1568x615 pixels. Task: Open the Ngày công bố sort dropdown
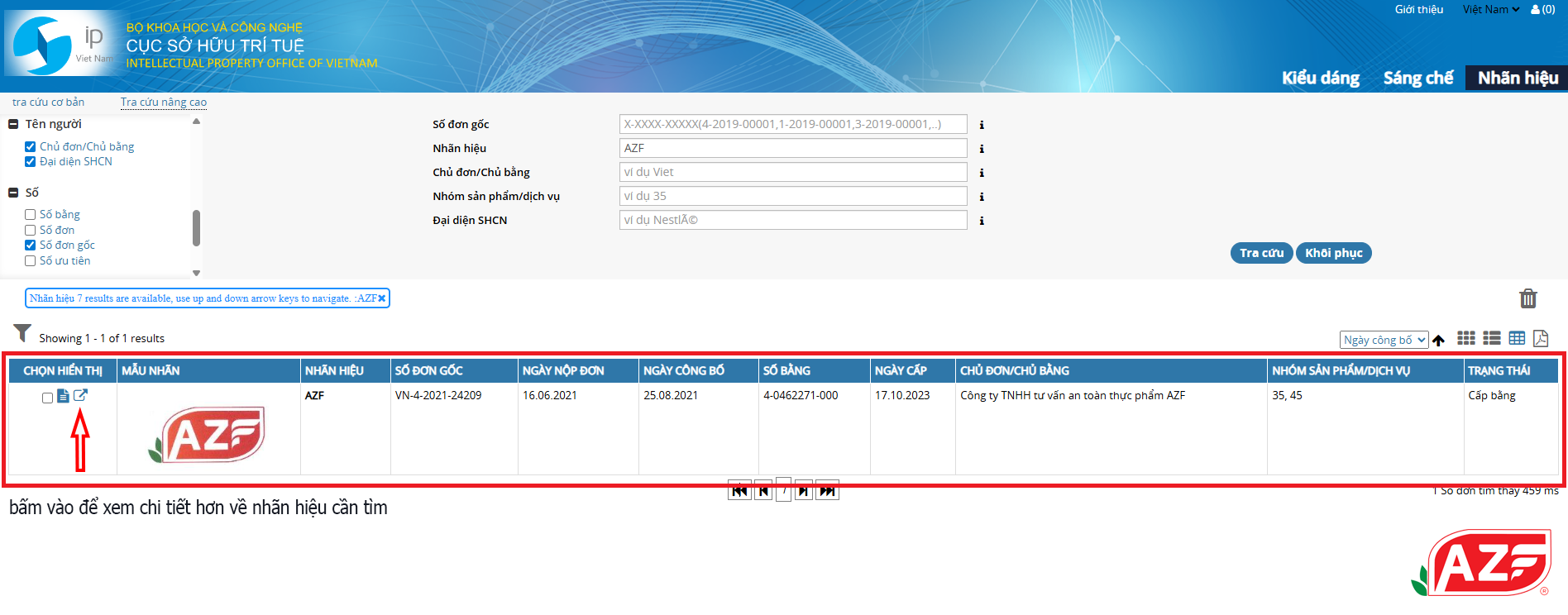(x=1384, y=340)
